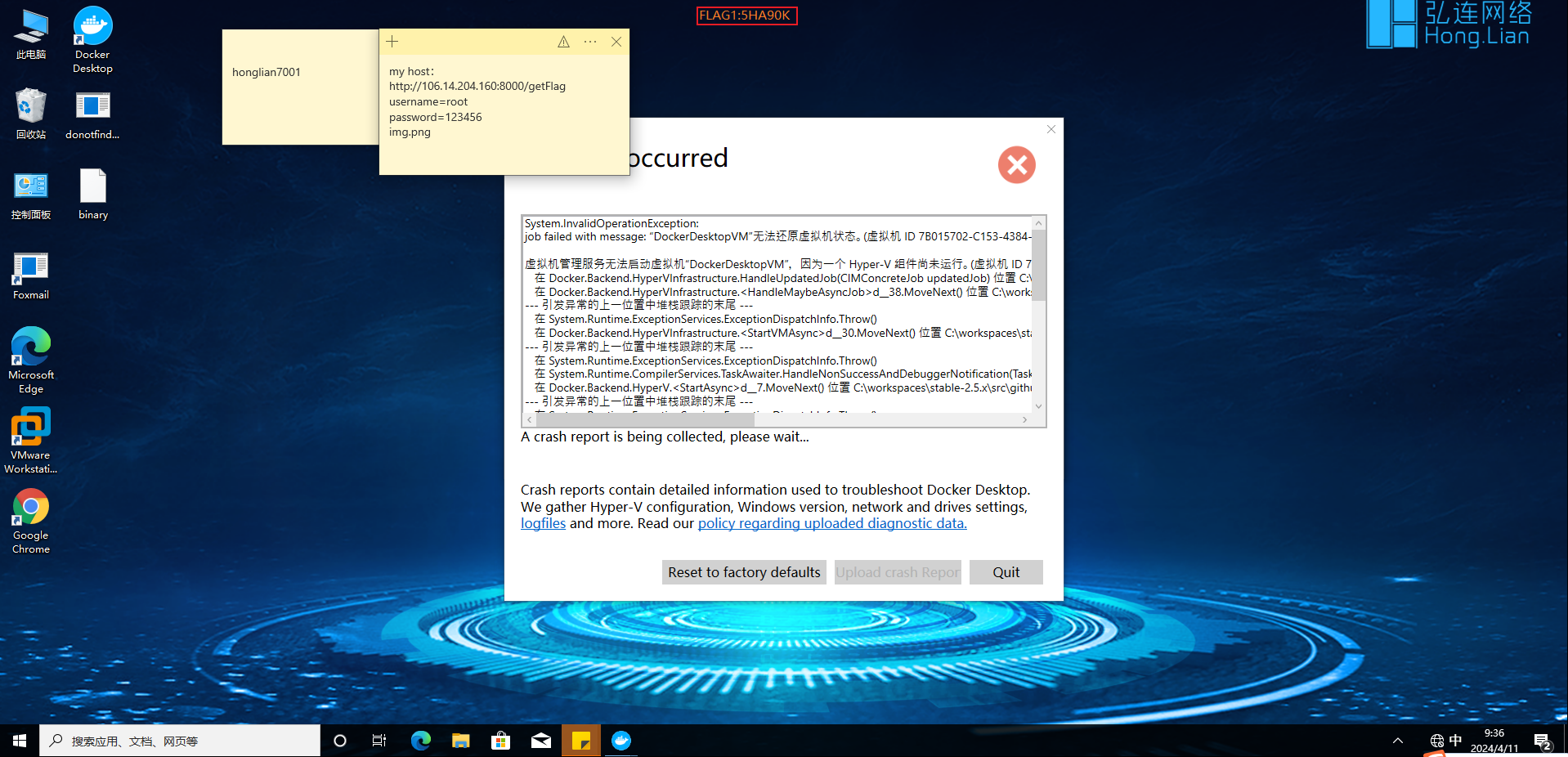The height and width of the screenshot is (757, 1568).
Task: Open the Windows Start menu
Action: (20, 741)
